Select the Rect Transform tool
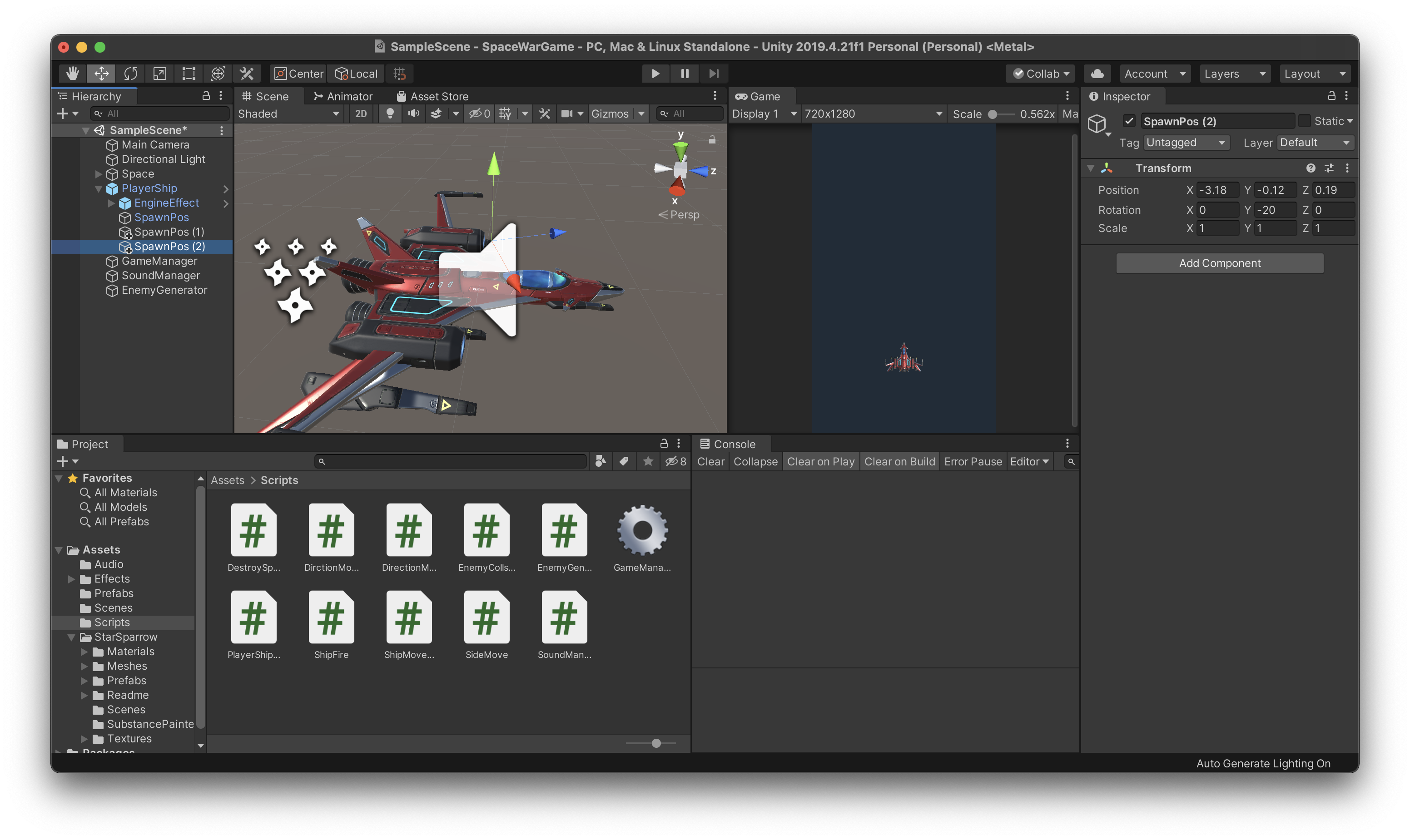 click(189, 74)
